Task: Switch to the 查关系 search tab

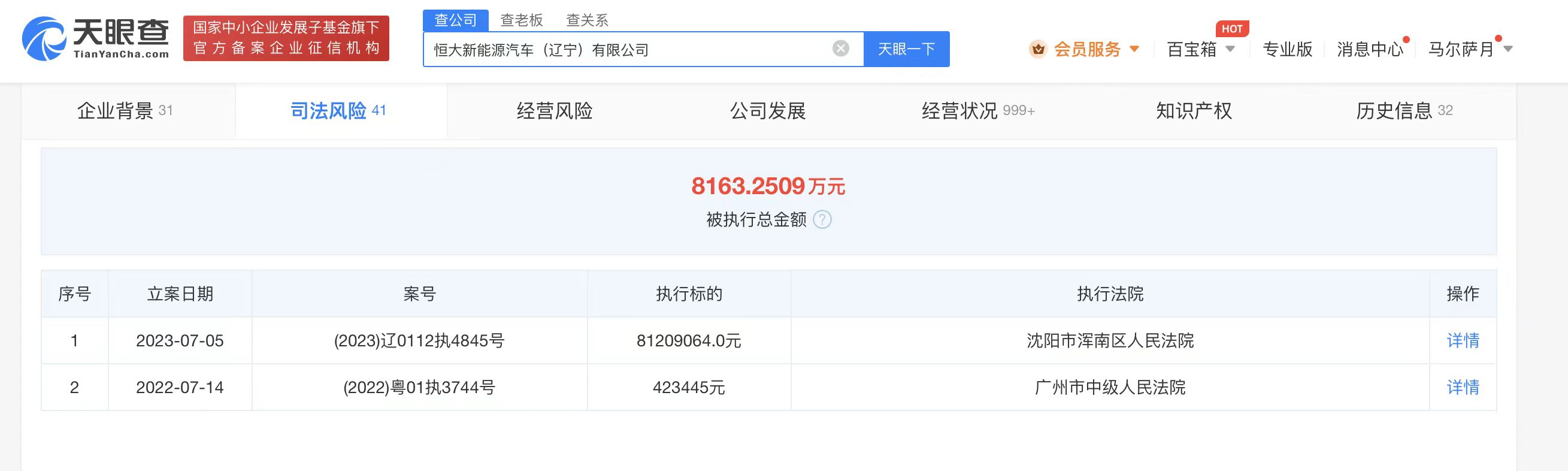Action: pos(587,20)
